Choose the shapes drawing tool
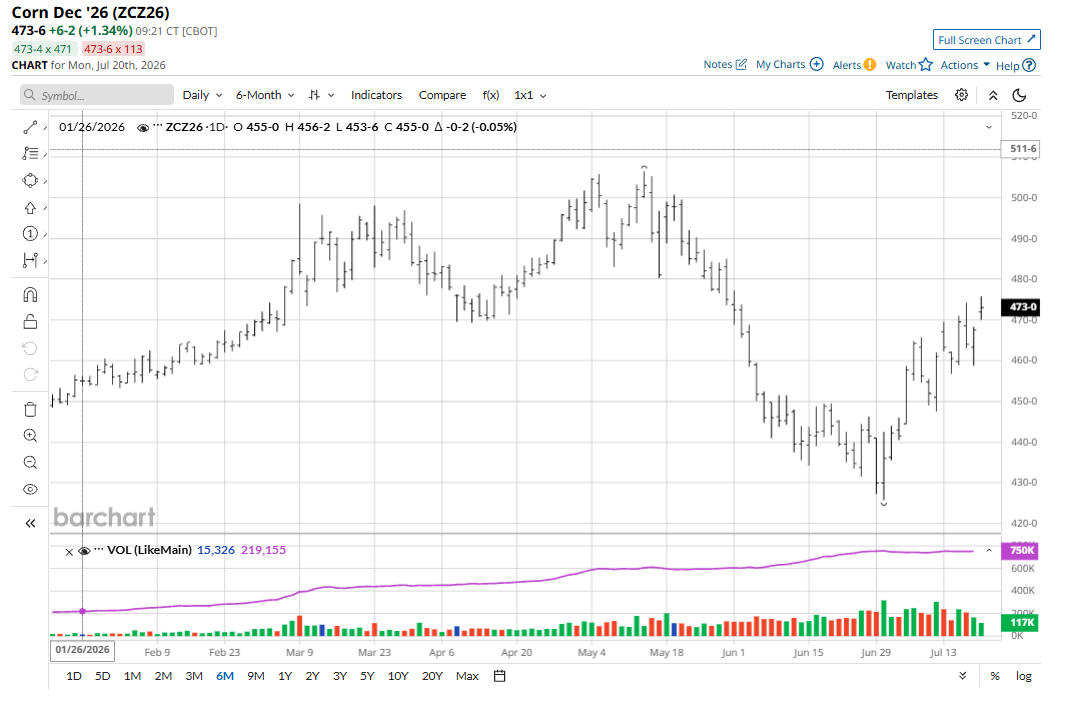 (x=30, y=181)
